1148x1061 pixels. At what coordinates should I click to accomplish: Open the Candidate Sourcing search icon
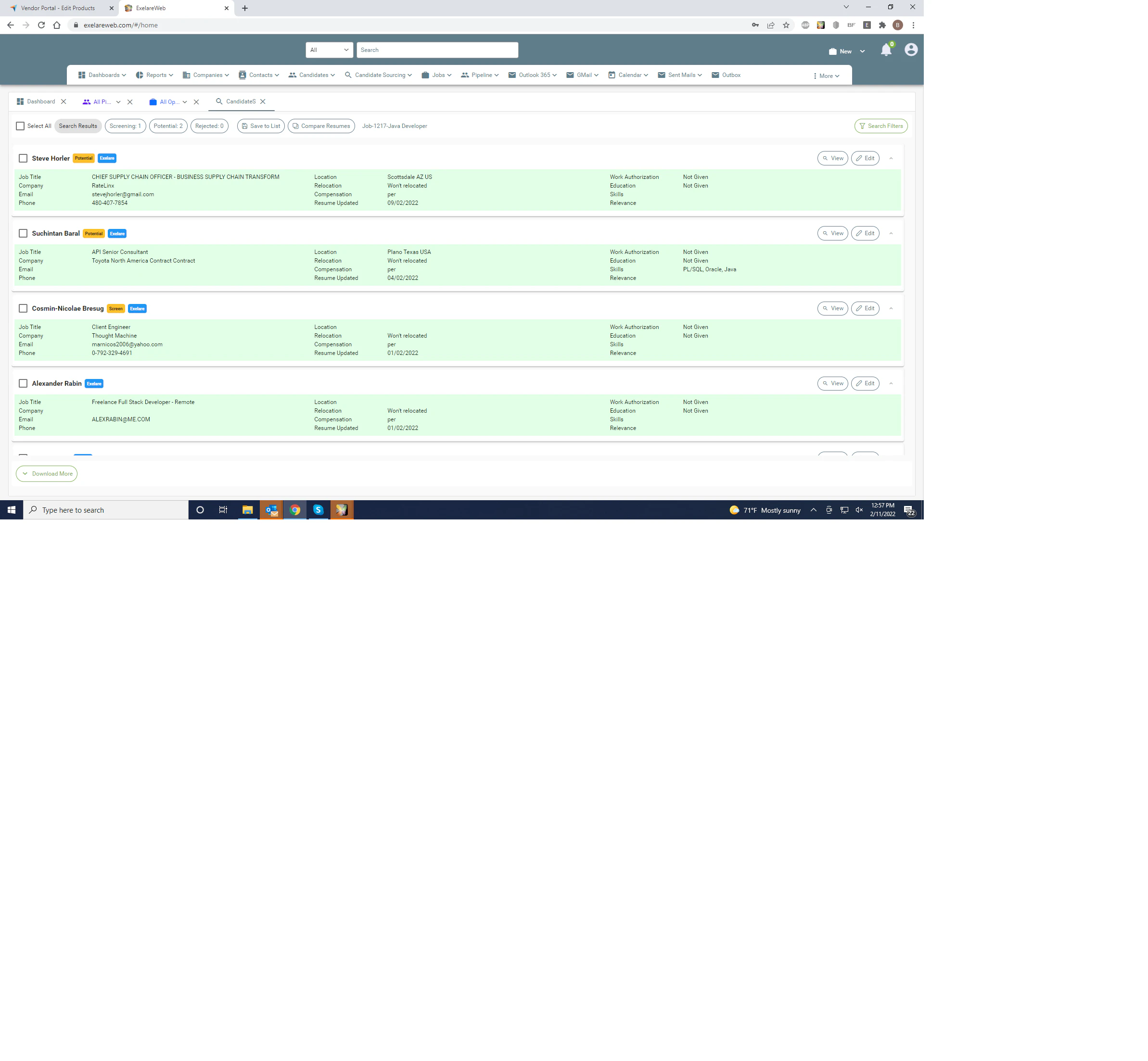(x=348, y=75)
